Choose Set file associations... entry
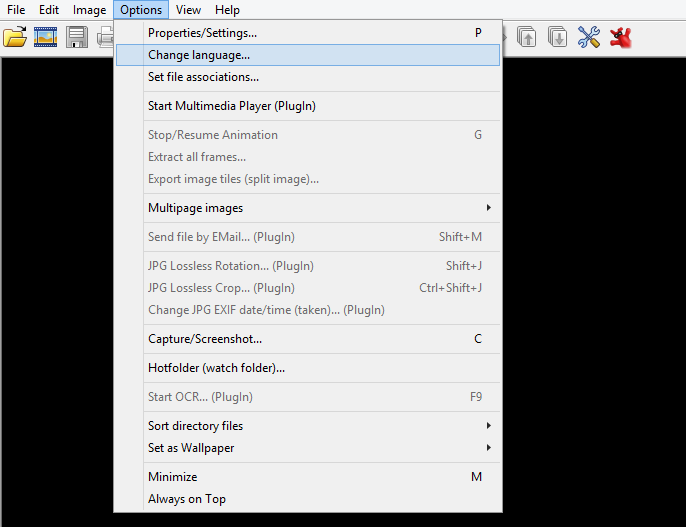The height and width of the screenshot is (527, 686). (x=204, y=77)
